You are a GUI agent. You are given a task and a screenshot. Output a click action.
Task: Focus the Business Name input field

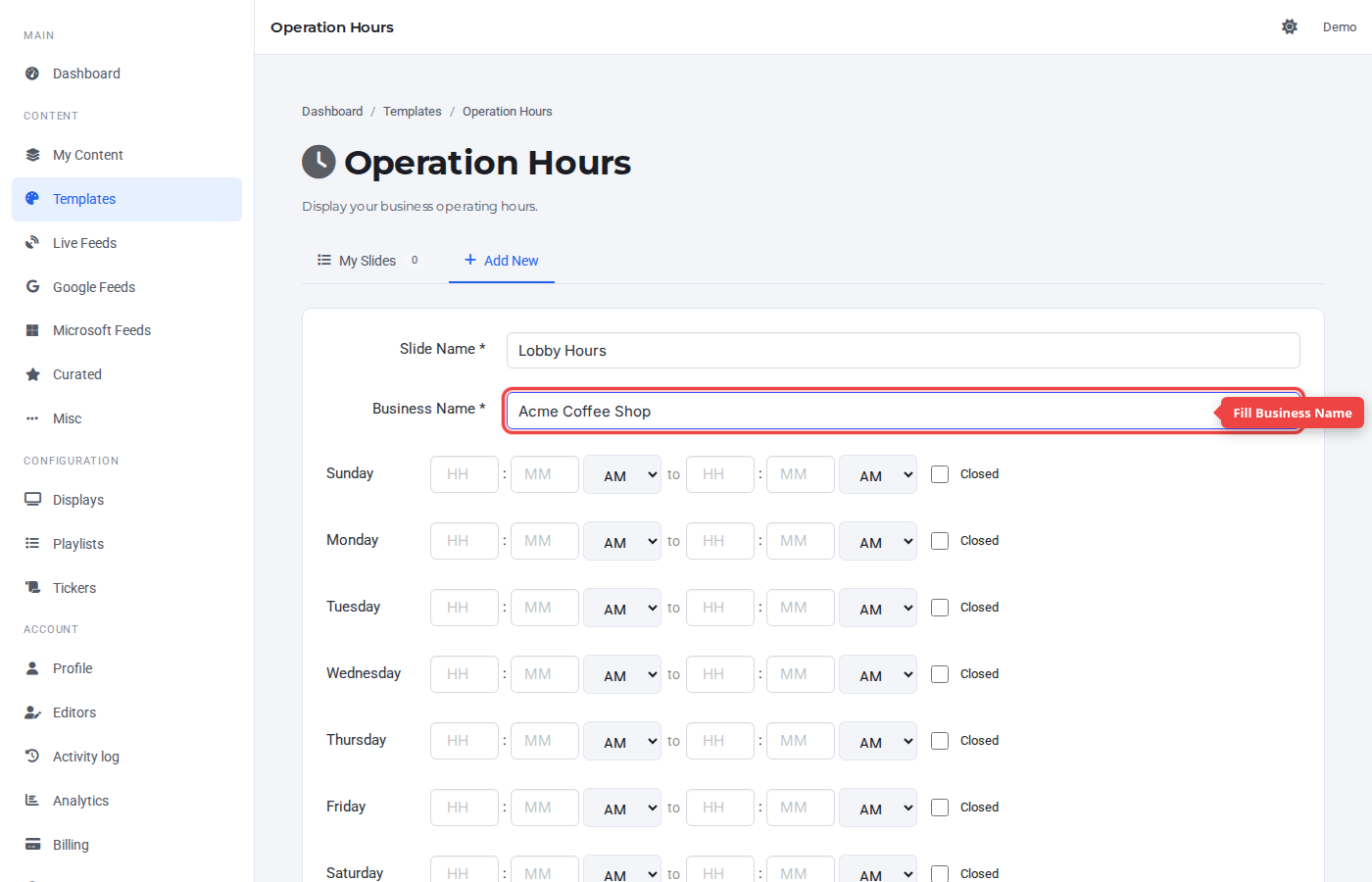(904, 412)
